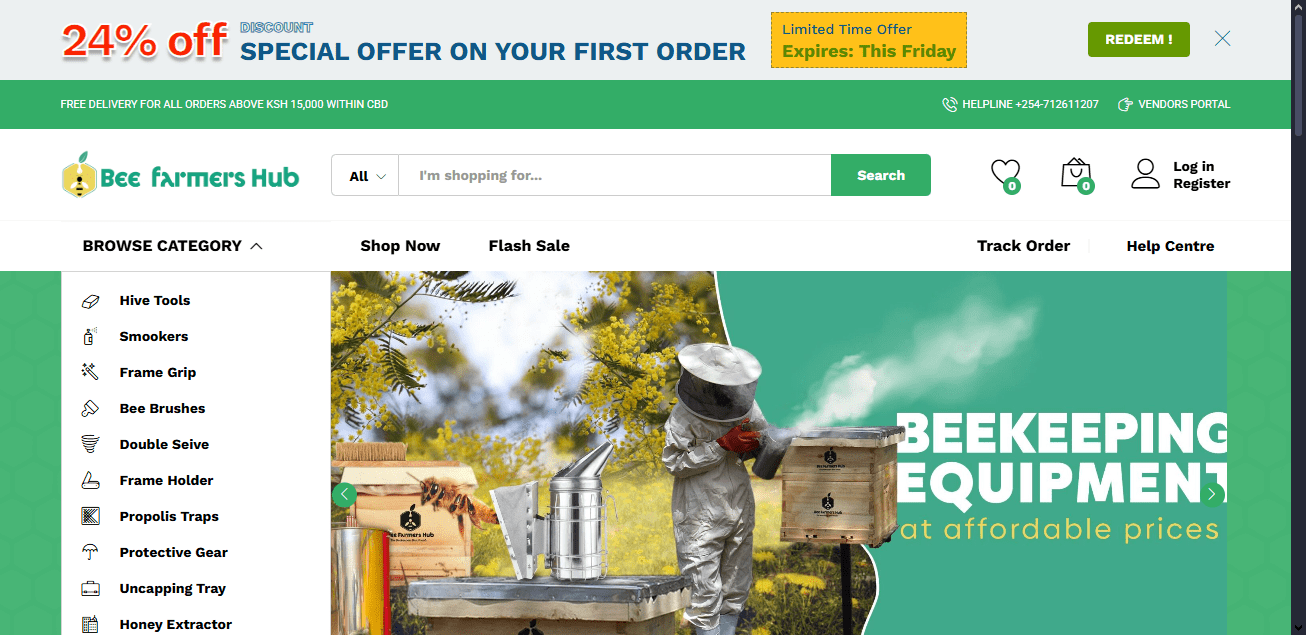Open the All categories search dropdown
This screenshot has width=1306, height=635.
point(365,175)
